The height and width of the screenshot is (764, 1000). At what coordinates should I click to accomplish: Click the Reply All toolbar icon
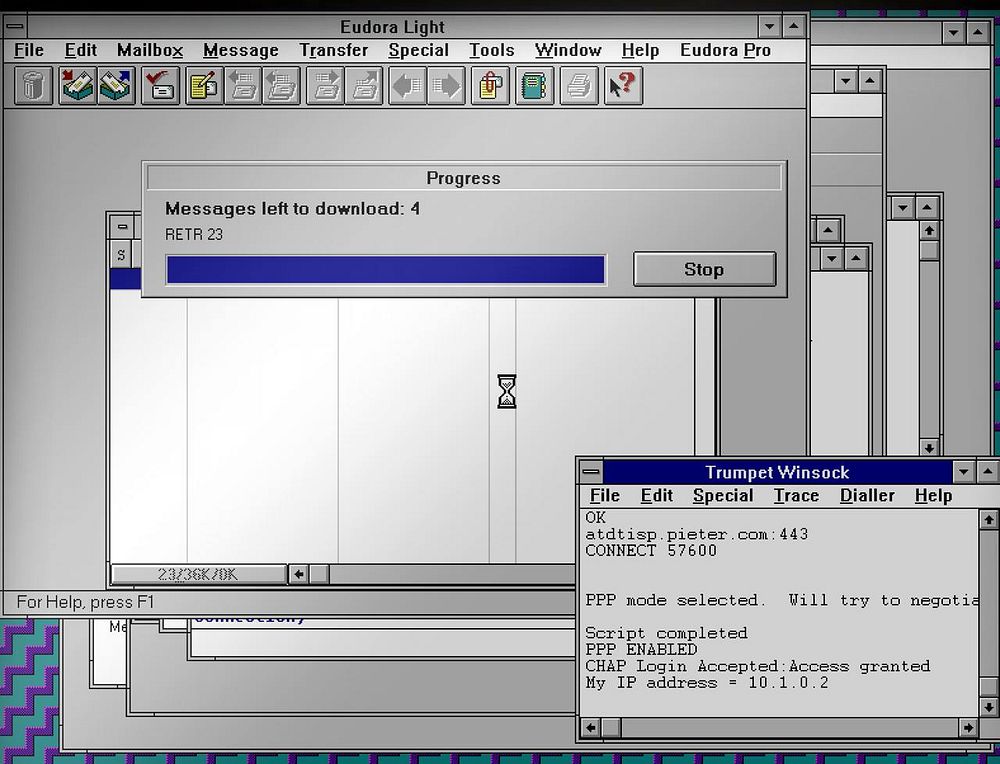coord(281,85)
